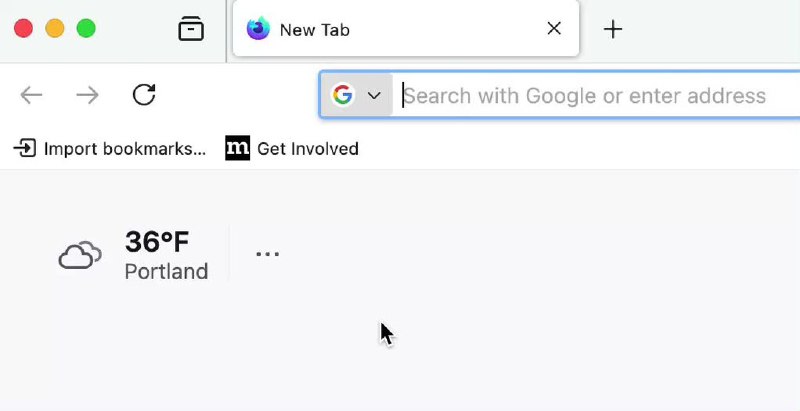Open a new tab with the plus button

point(613,29)
